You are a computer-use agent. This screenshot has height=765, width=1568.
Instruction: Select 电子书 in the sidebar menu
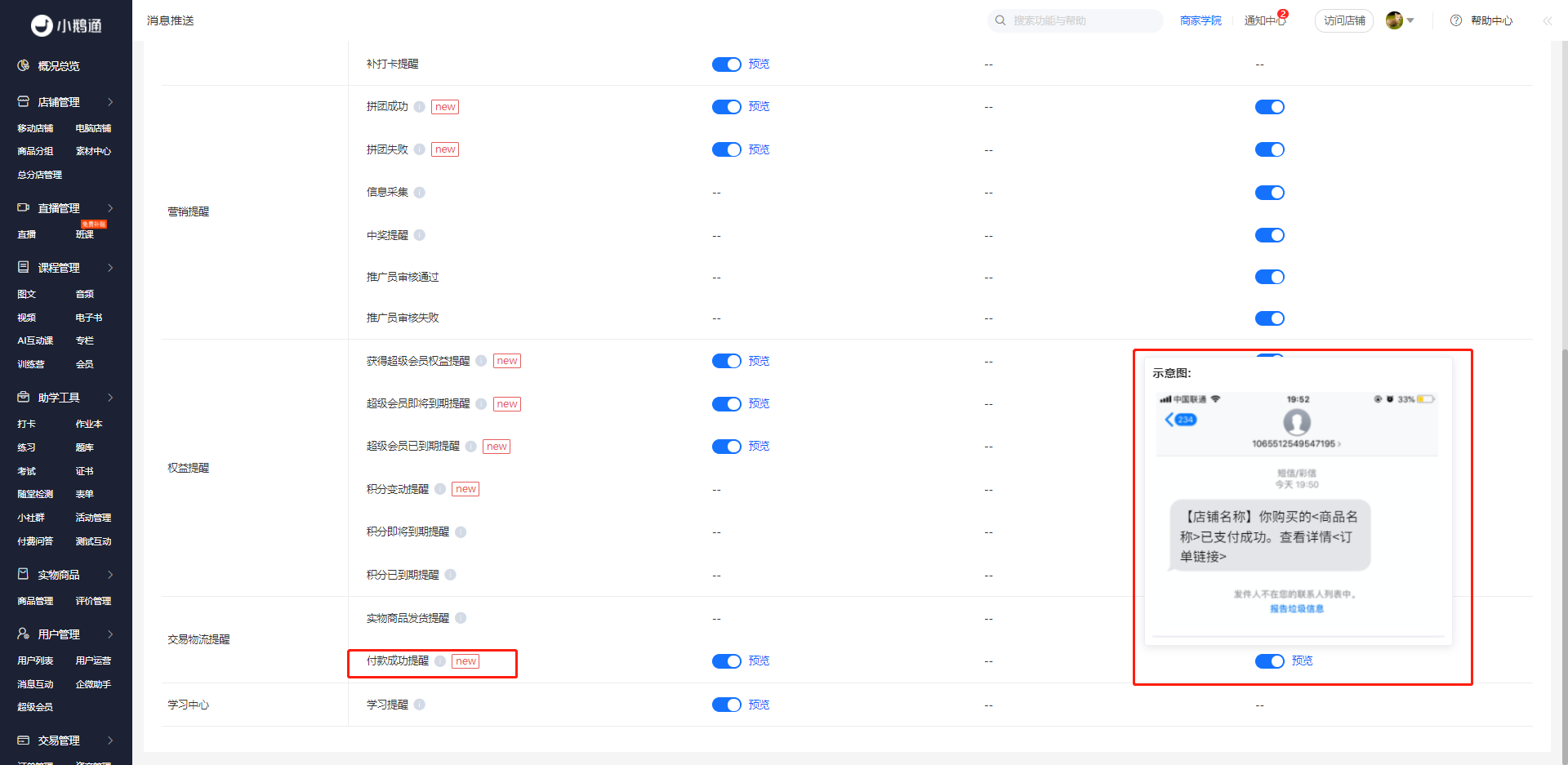(x=89, y=318)
